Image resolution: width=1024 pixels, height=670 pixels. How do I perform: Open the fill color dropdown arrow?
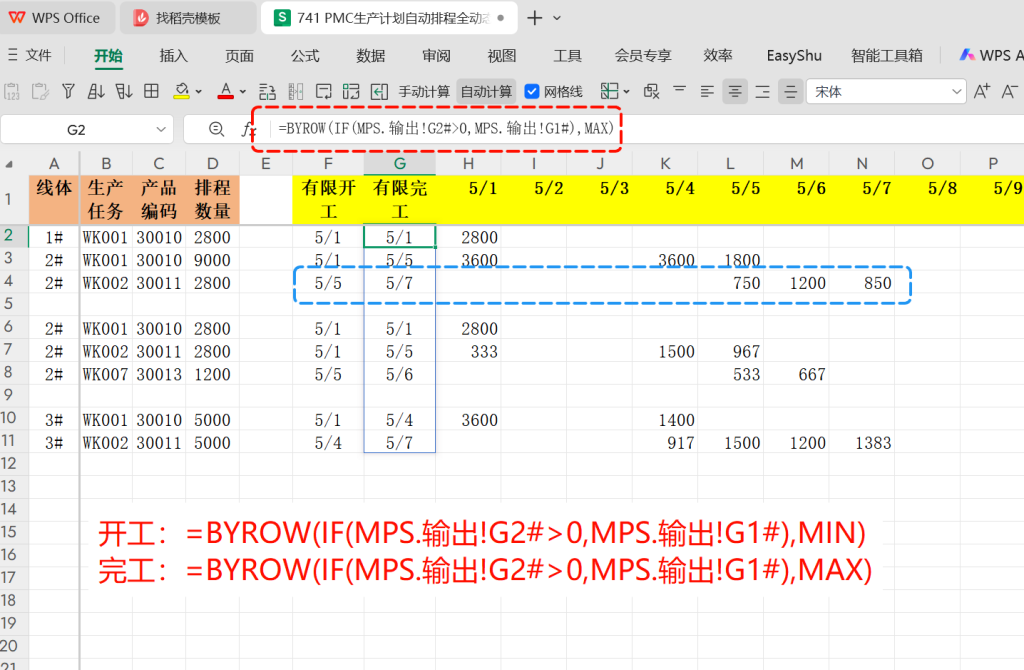(199, 92)
